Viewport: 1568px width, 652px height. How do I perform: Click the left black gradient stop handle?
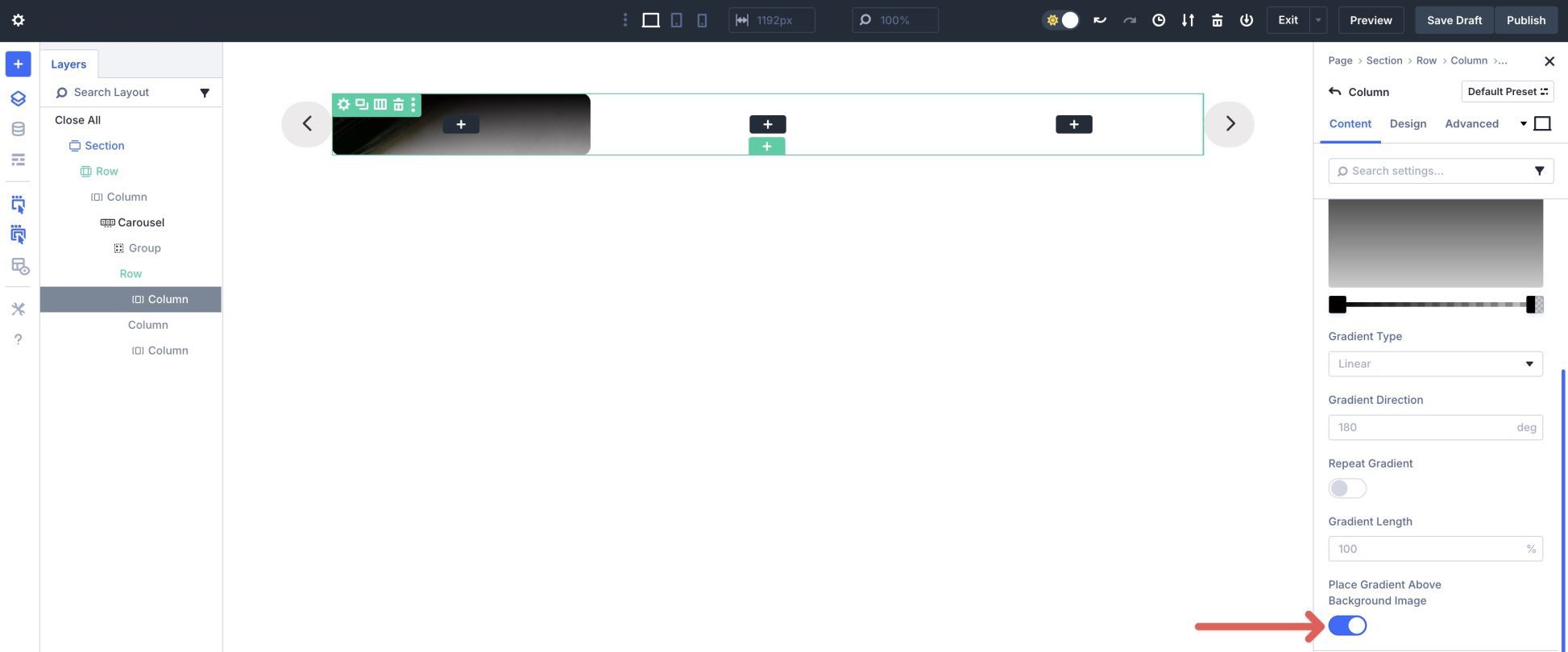(x=1337, y=305)
